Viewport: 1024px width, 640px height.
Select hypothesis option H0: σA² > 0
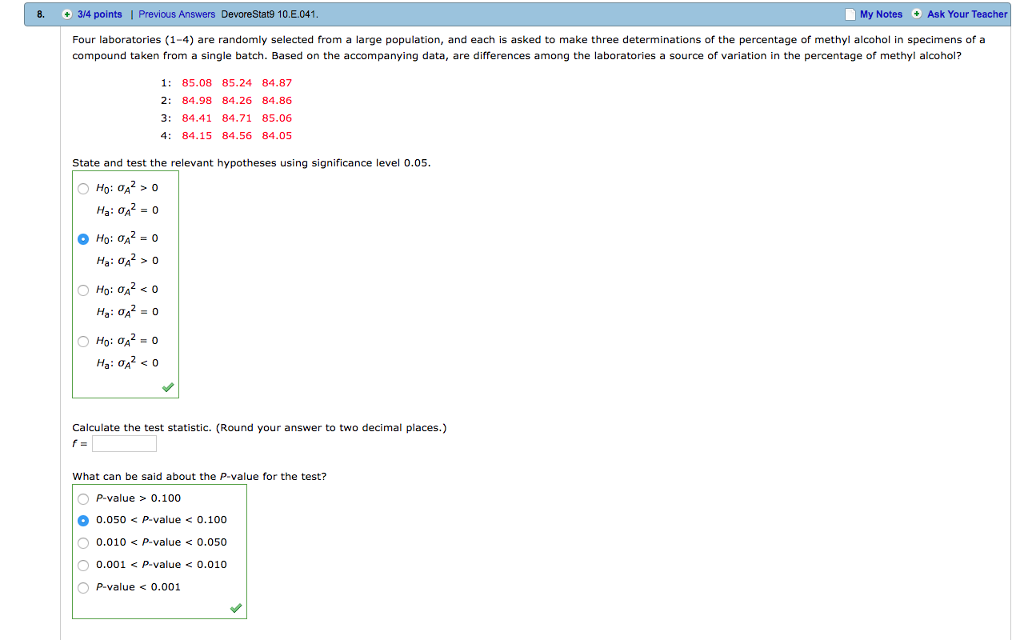coord(83,187)
